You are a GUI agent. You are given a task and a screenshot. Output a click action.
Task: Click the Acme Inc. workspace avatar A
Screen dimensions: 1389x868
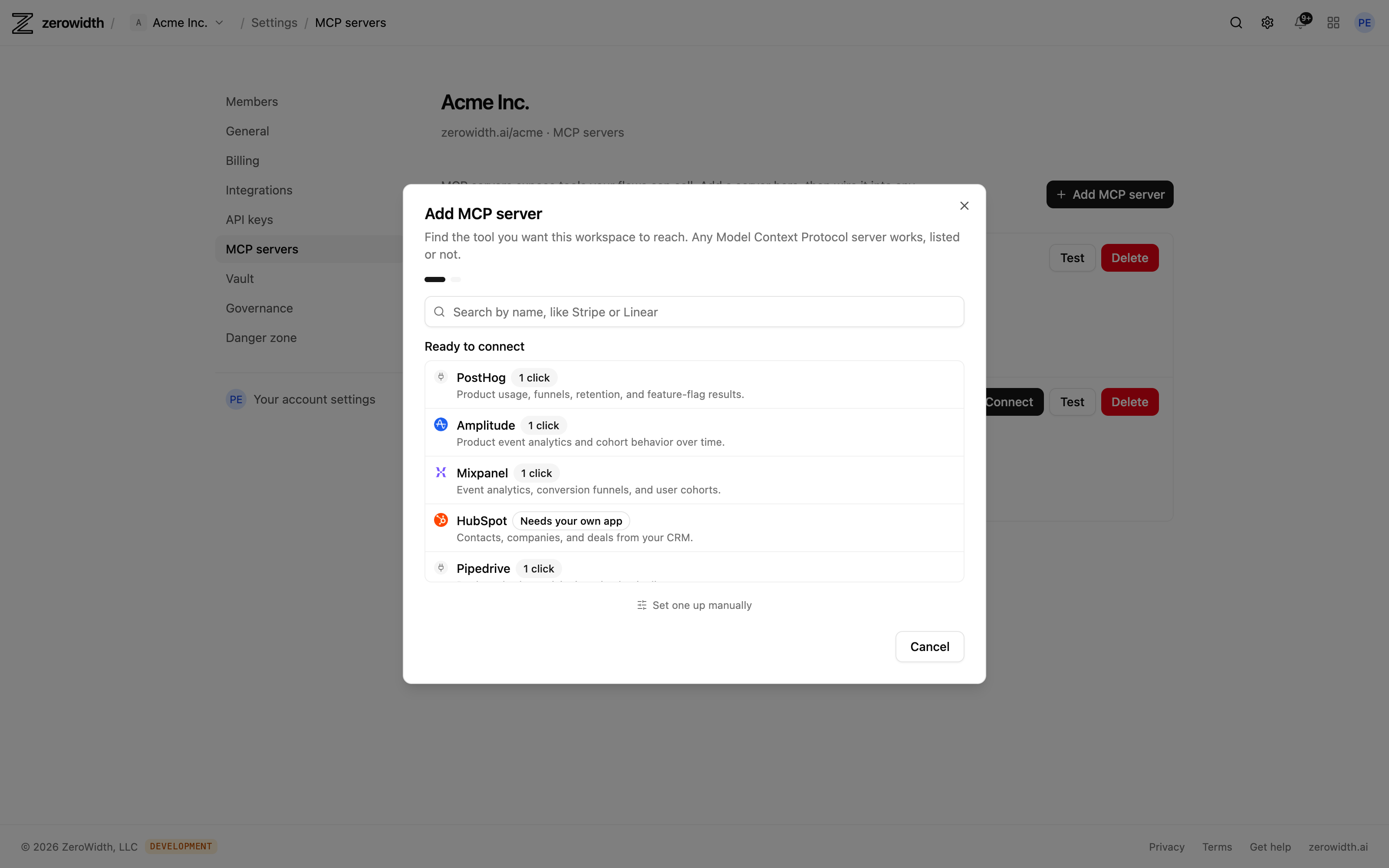[138, 23]
